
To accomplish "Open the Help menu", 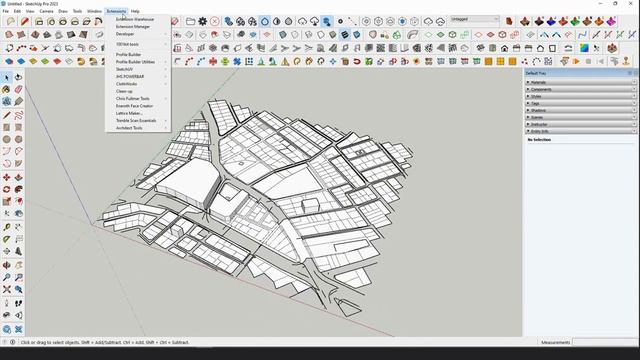I will point(135,11).
